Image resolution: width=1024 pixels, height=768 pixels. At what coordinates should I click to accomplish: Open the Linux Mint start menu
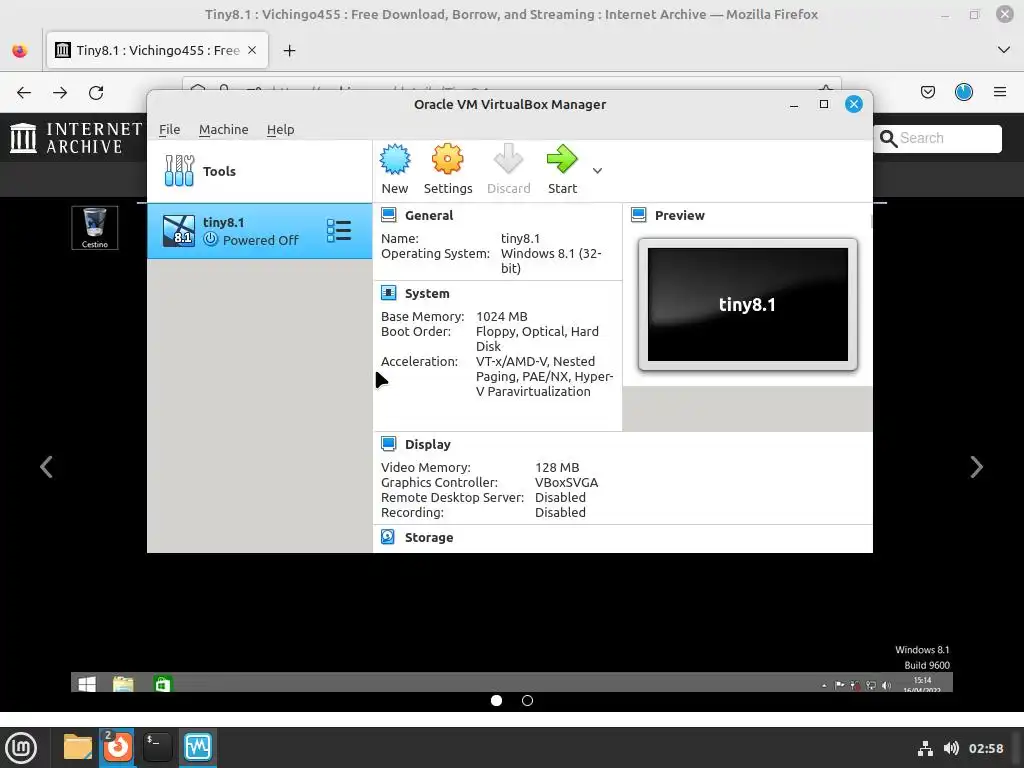pyautogui.click(x=21, y=748)
